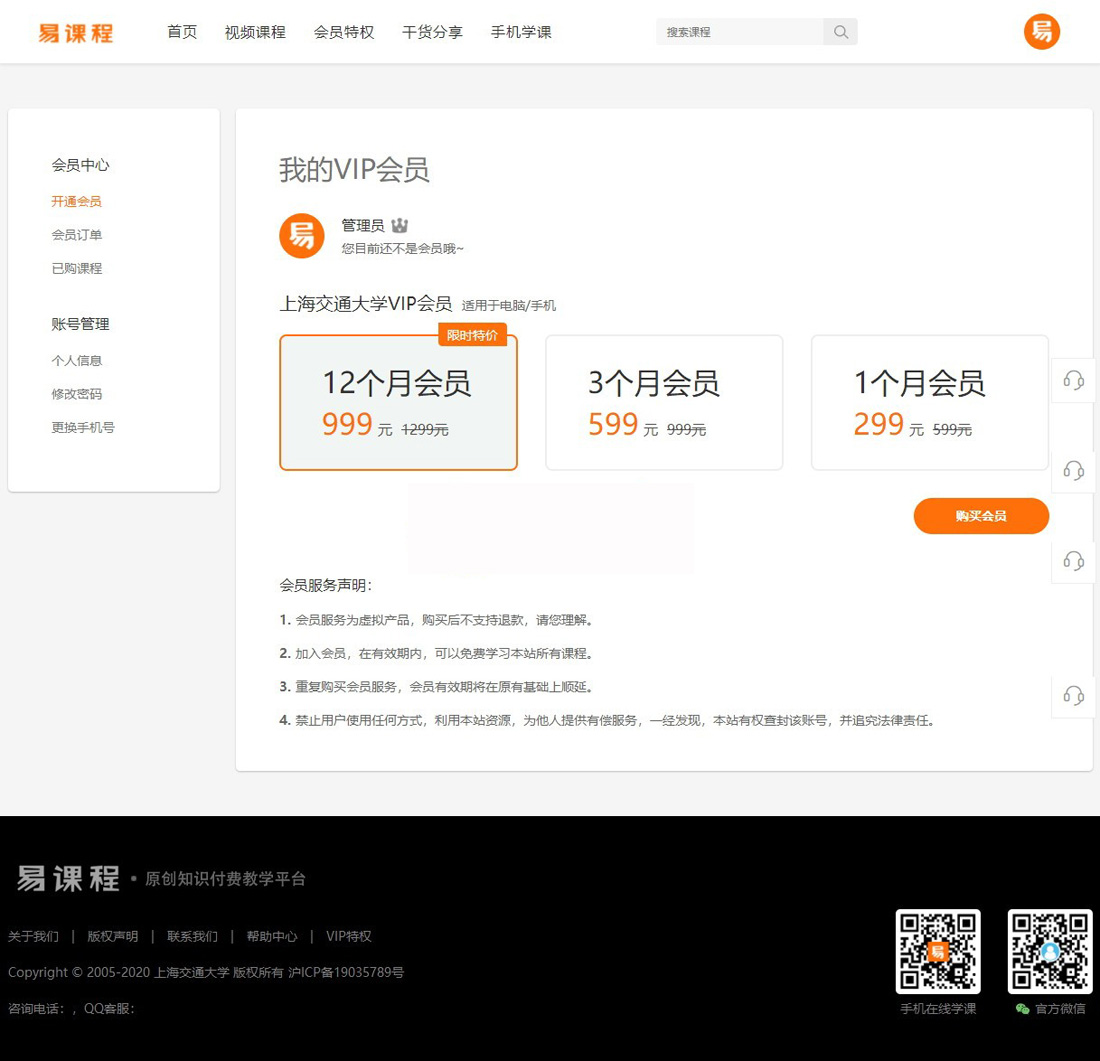The height and width of the screenshot is (1061, 1100).
Task: Click the topmost headset support icon
Action: pos(1073,380)
